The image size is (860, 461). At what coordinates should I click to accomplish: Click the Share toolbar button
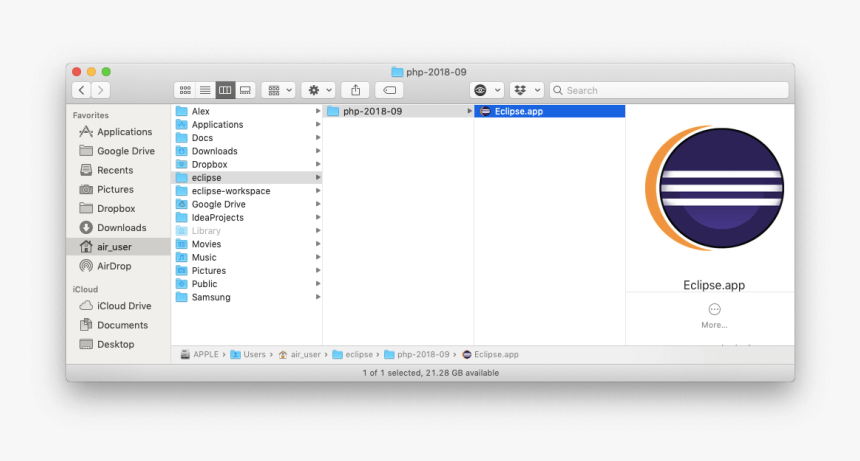(x=355, y=90)
